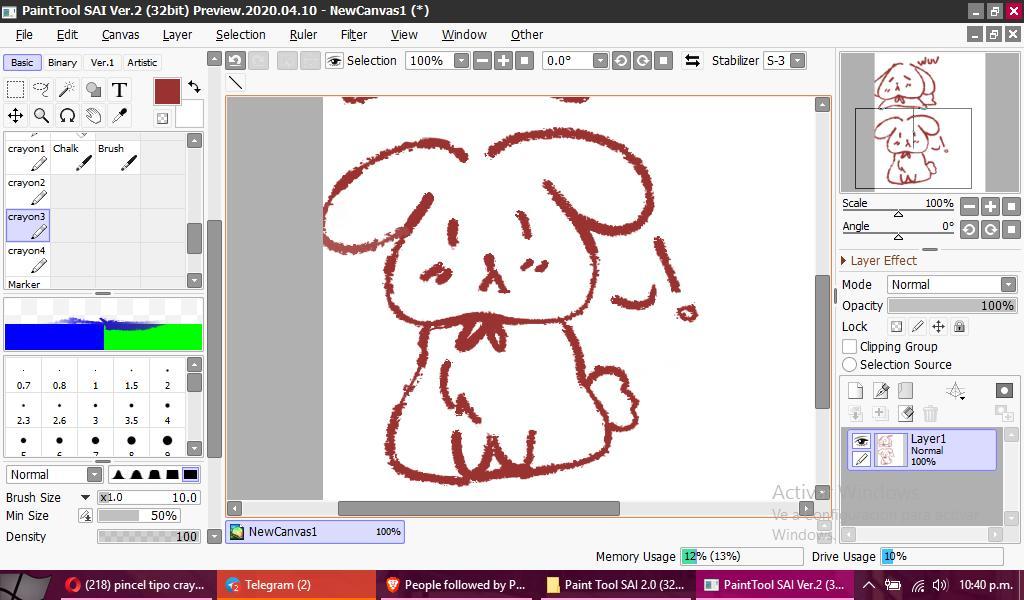
Task: Click the dark red foreground color swatch
Action: point(167,91)
